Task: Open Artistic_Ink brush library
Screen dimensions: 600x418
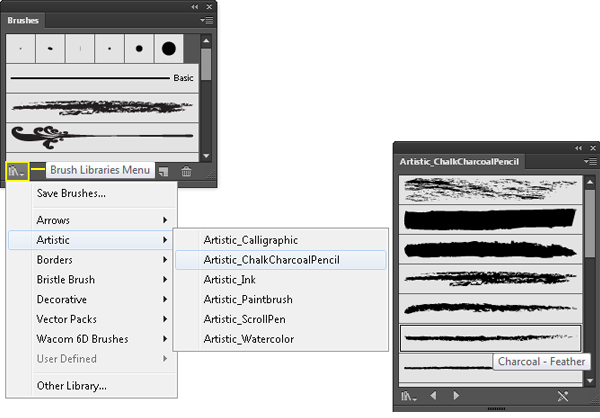Action: click(281, 280)
